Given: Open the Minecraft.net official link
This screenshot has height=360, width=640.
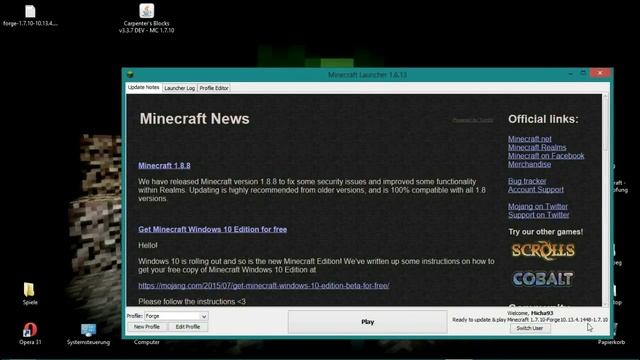Looking at the screenshot, I should pos(529,139).
